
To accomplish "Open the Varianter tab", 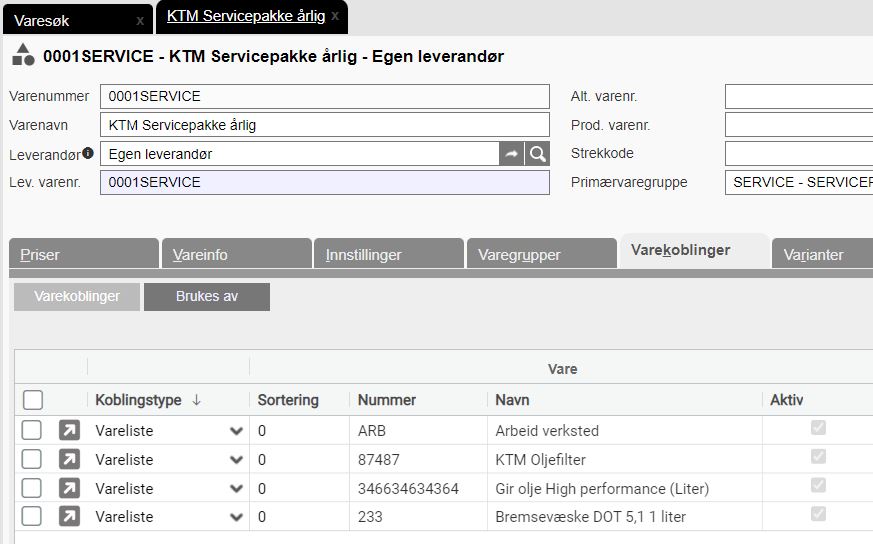I will point(822,254).
